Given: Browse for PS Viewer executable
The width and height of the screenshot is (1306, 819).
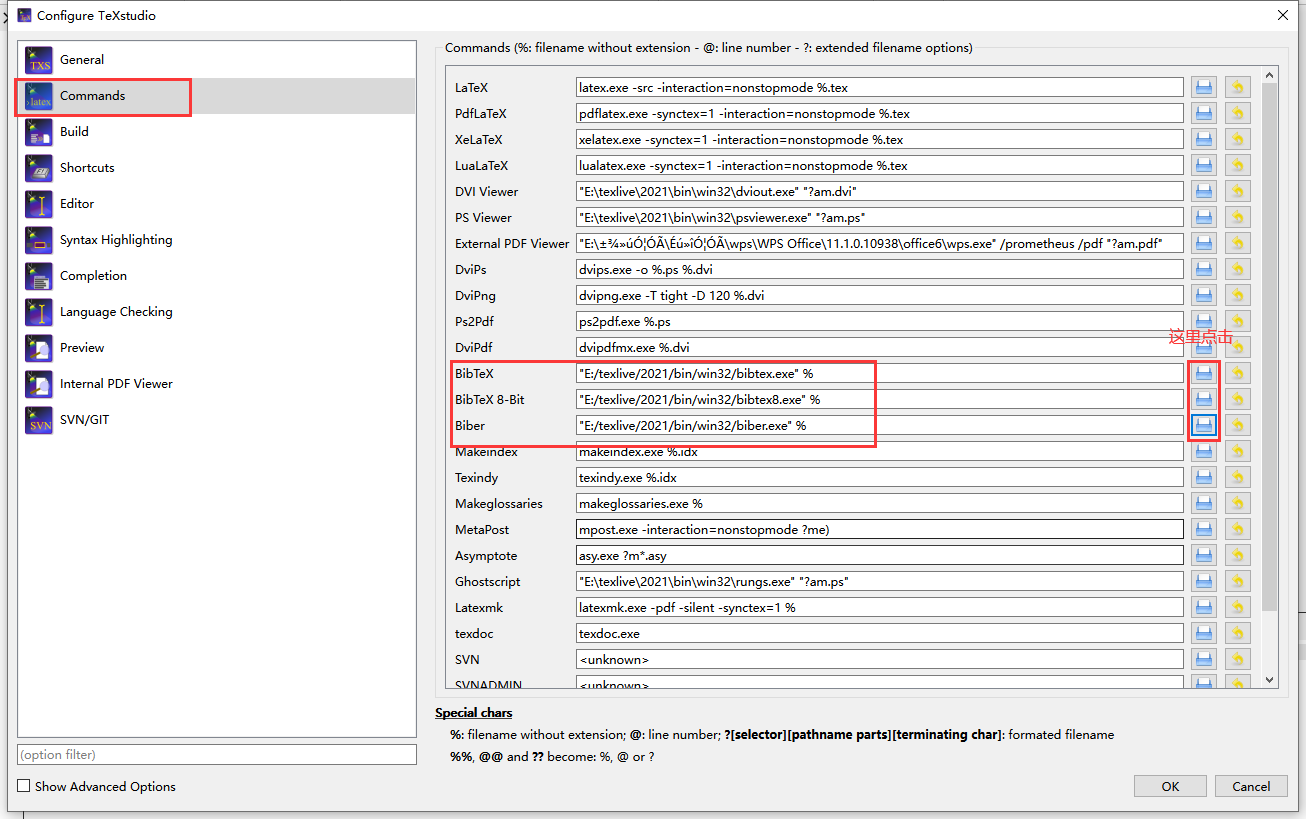Looking at the screenshot, I should pos(1204,217).
